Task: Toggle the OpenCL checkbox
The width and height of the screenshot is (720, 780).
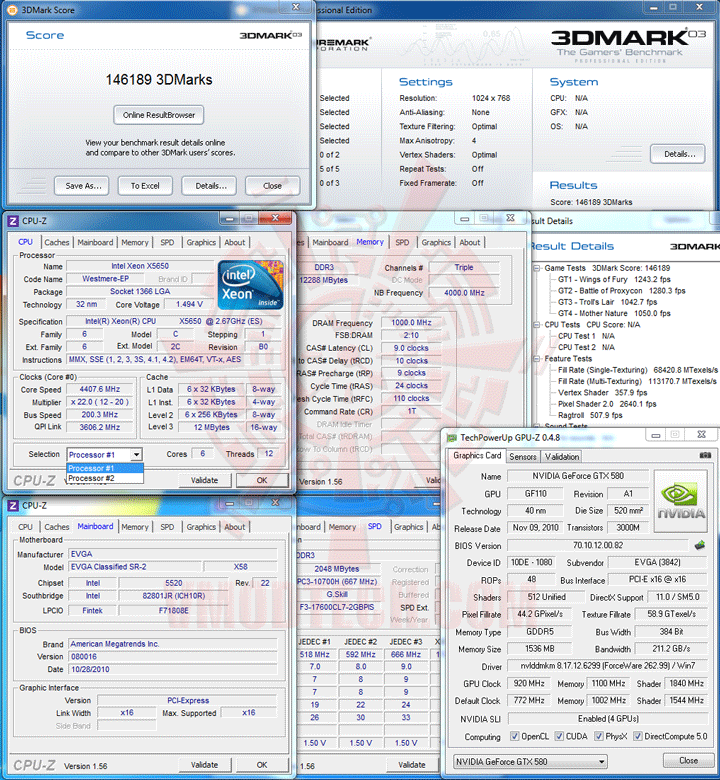Action: tap(514, 736)
